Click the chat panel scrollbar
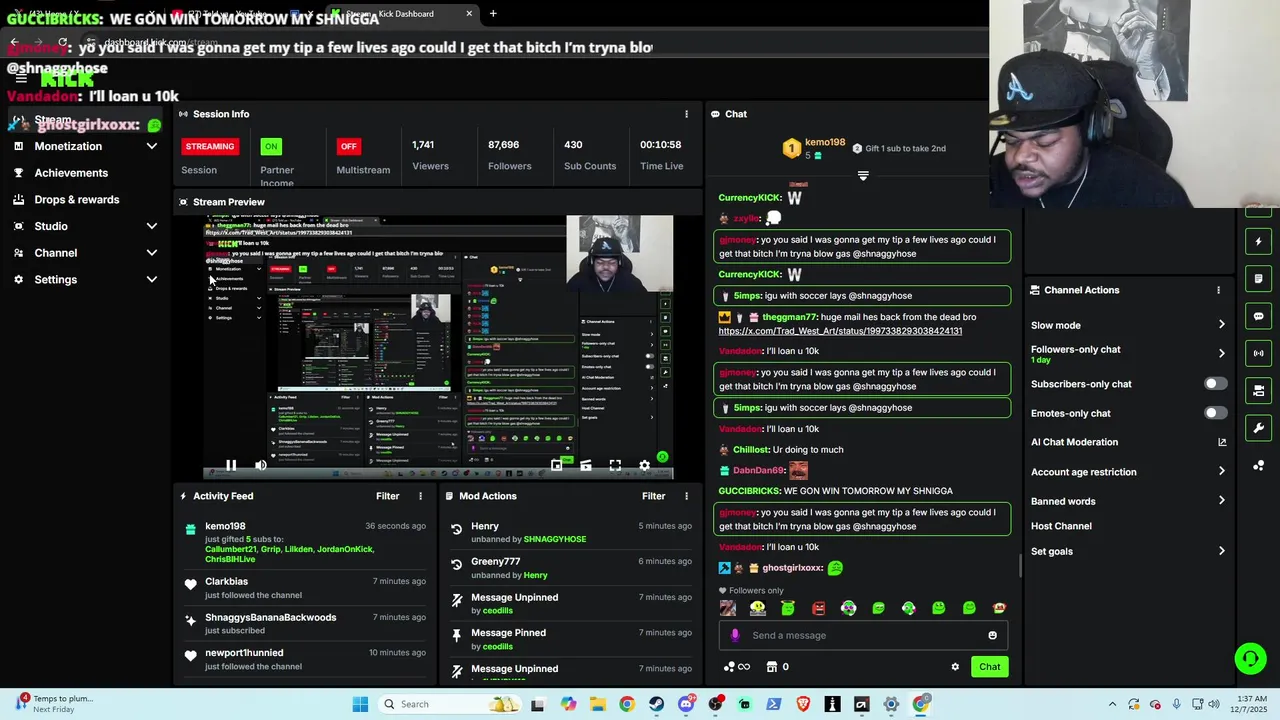 1020,566
